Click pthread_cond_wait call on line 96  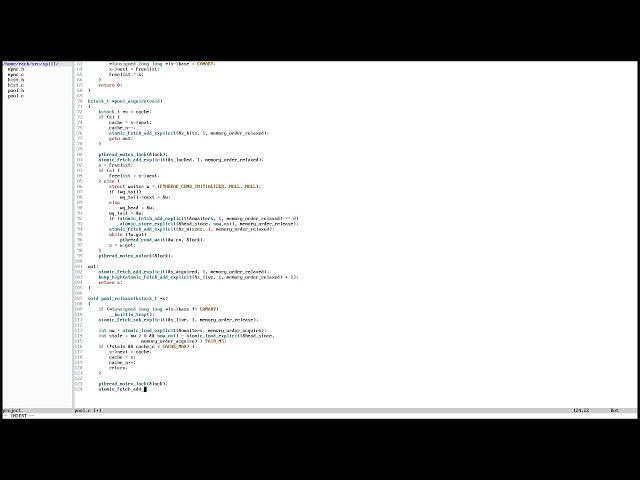coord(162,240)
